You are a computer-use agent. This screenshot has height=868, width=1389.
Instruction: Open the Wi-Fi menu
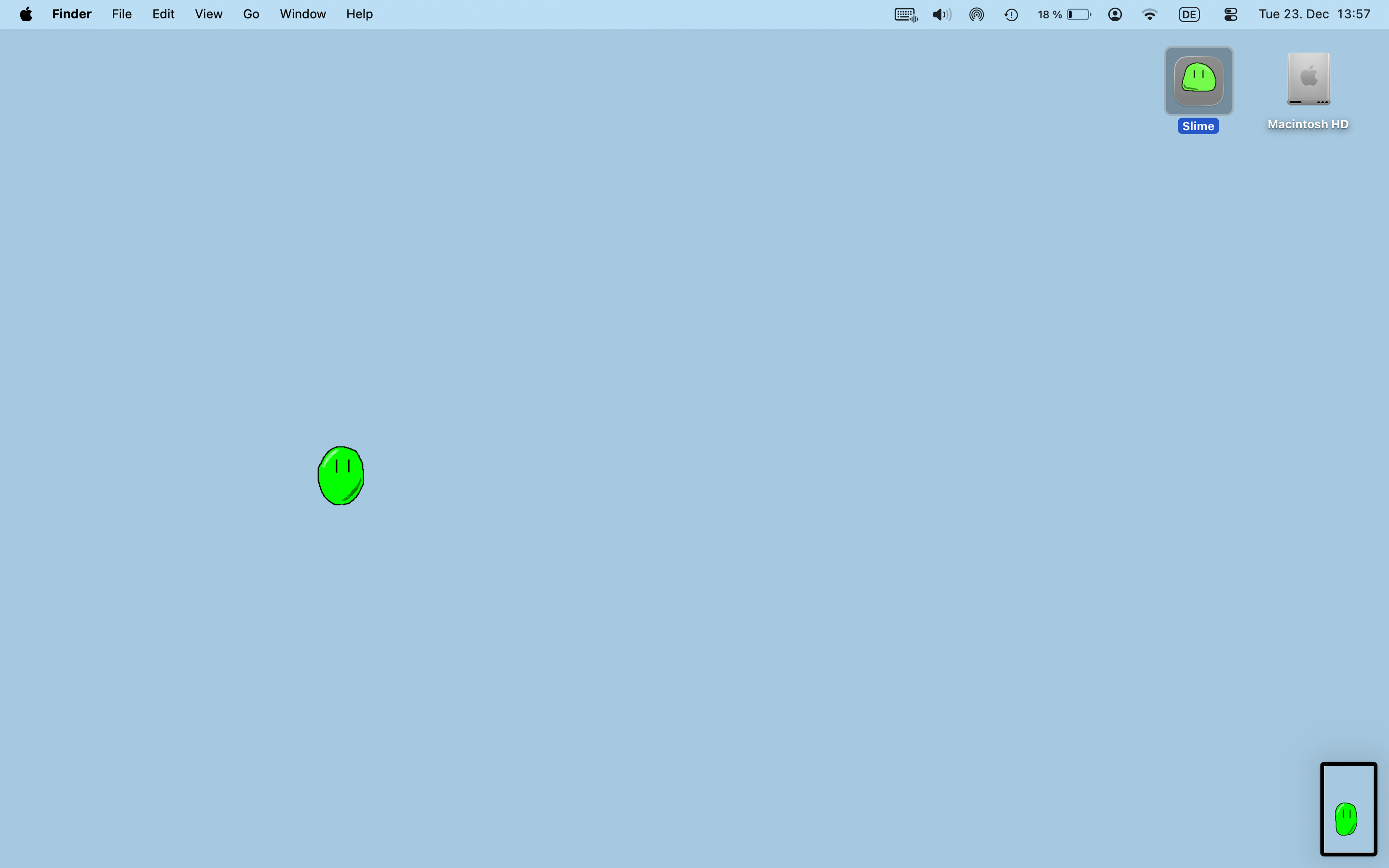coord(1150,14)
